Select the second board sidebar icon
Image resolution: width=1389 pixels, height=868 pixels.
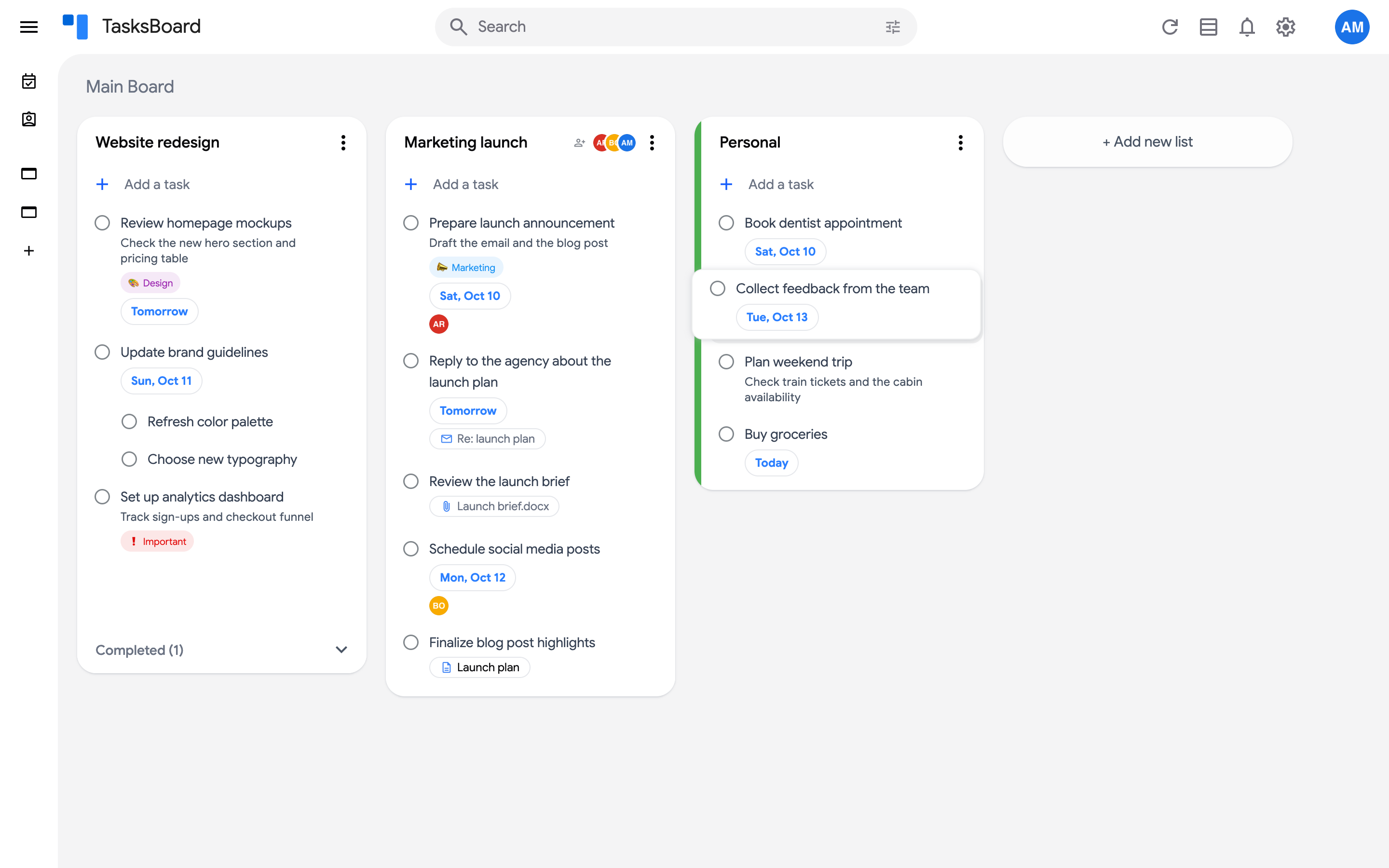pos(29,212)
